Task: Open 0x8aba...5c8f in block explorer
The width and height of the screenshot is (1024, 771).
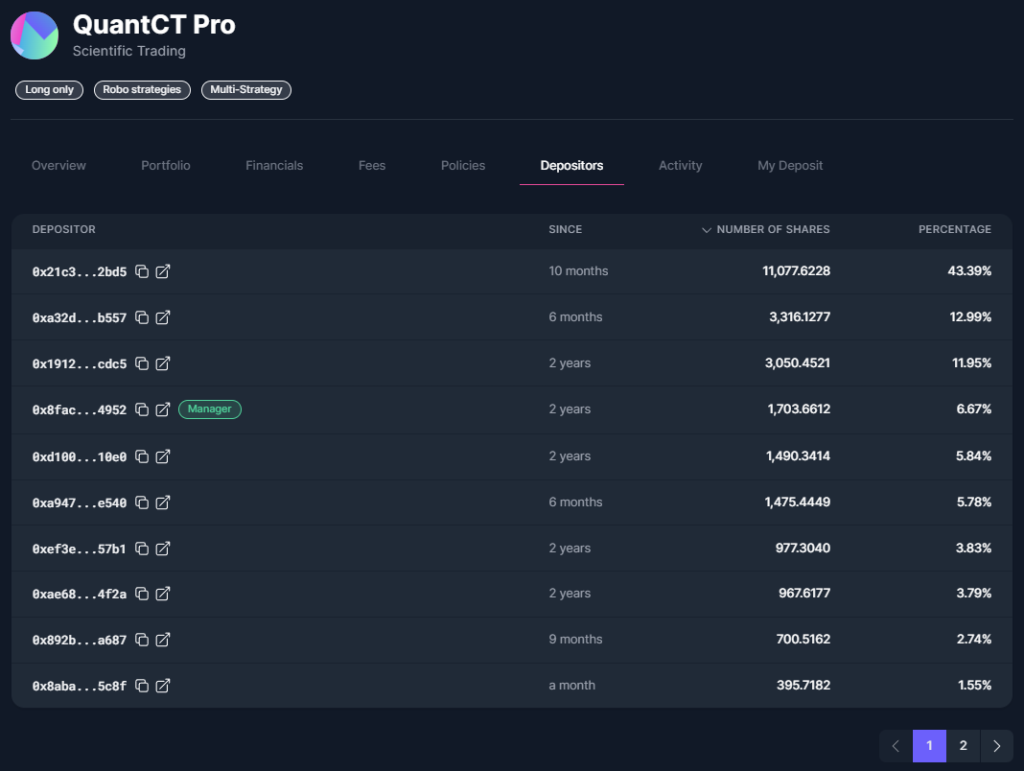Action: pos(163,686)
